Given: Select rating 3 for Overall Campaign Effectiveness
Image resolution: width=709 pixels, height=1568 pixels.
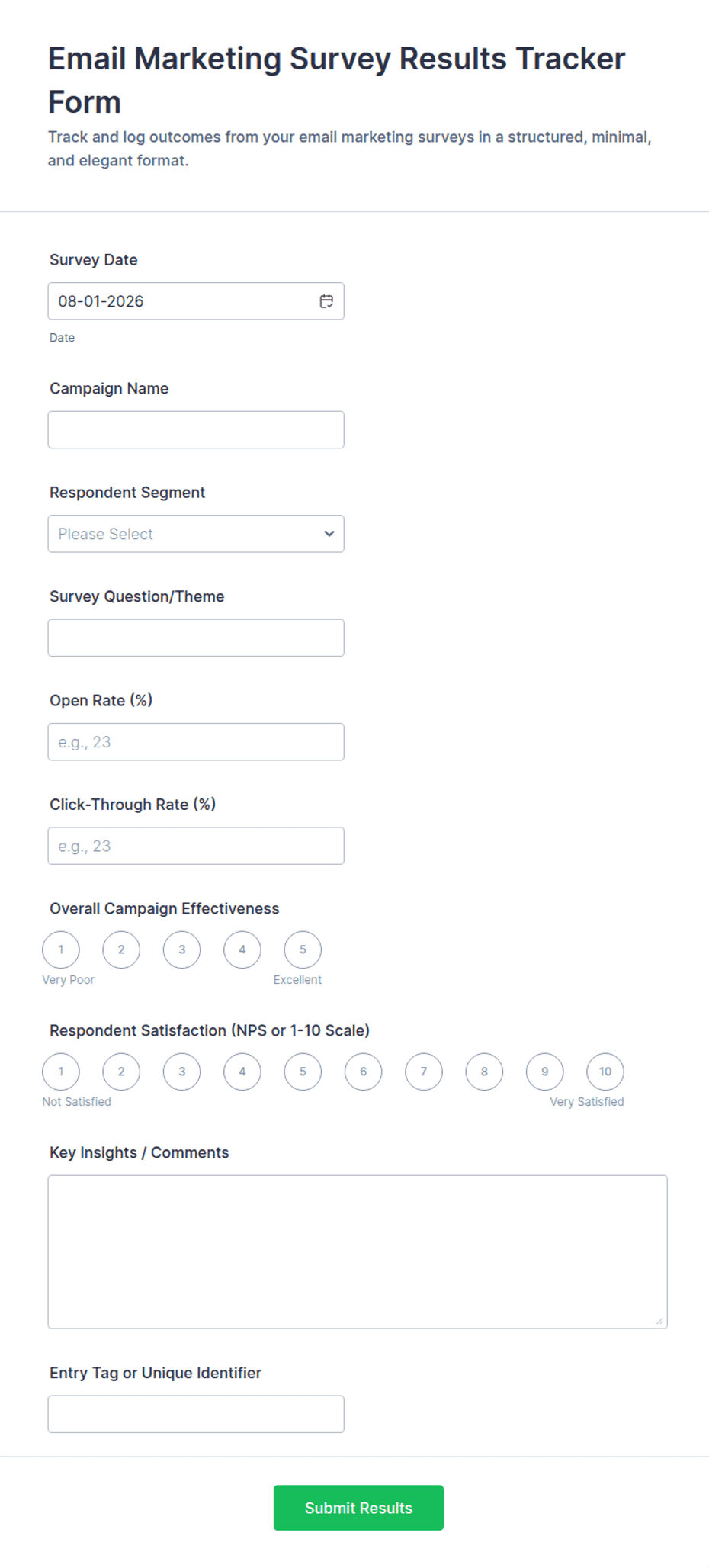Looking at the screenshot, I should 181,949.
